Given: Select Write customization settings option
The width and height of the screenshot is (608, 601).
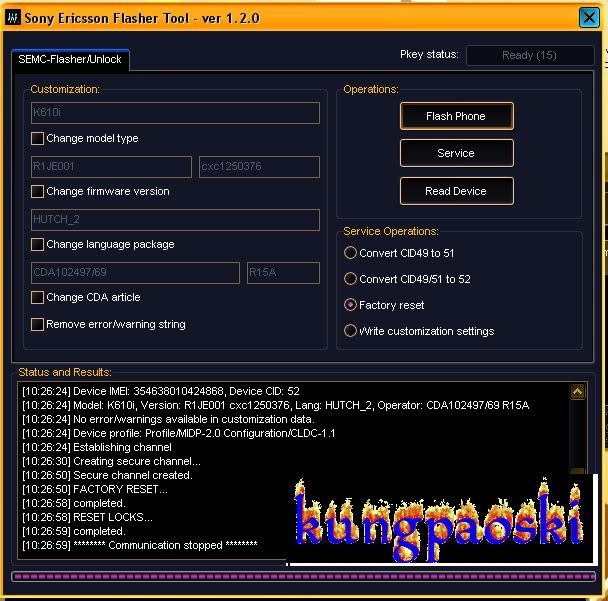Looking at the screenshot, I should (350, 331).
